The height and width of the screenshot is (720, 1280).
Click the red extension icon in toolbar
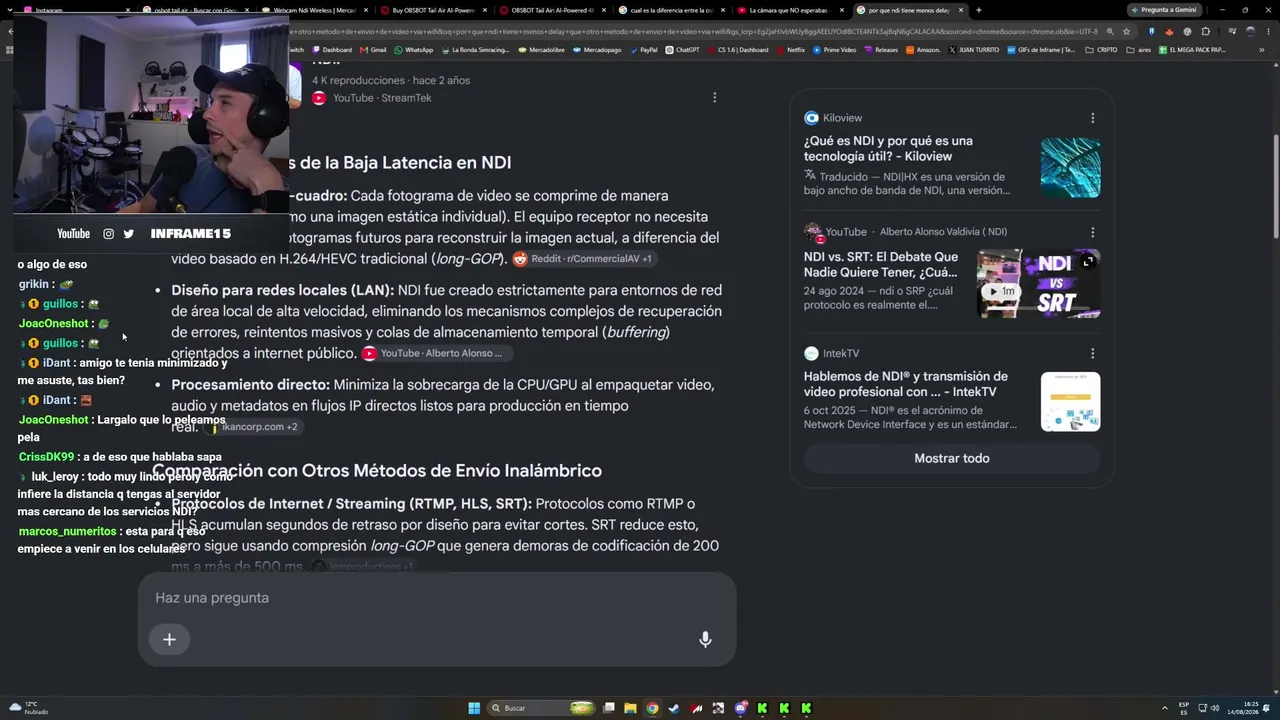1169,31
